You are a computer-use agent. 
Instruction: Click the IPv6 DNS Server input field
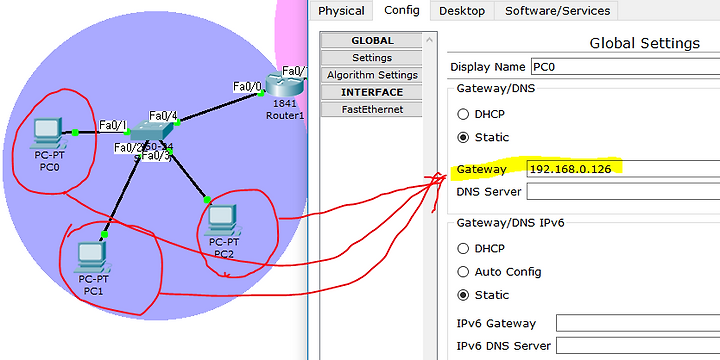[638, 345]
